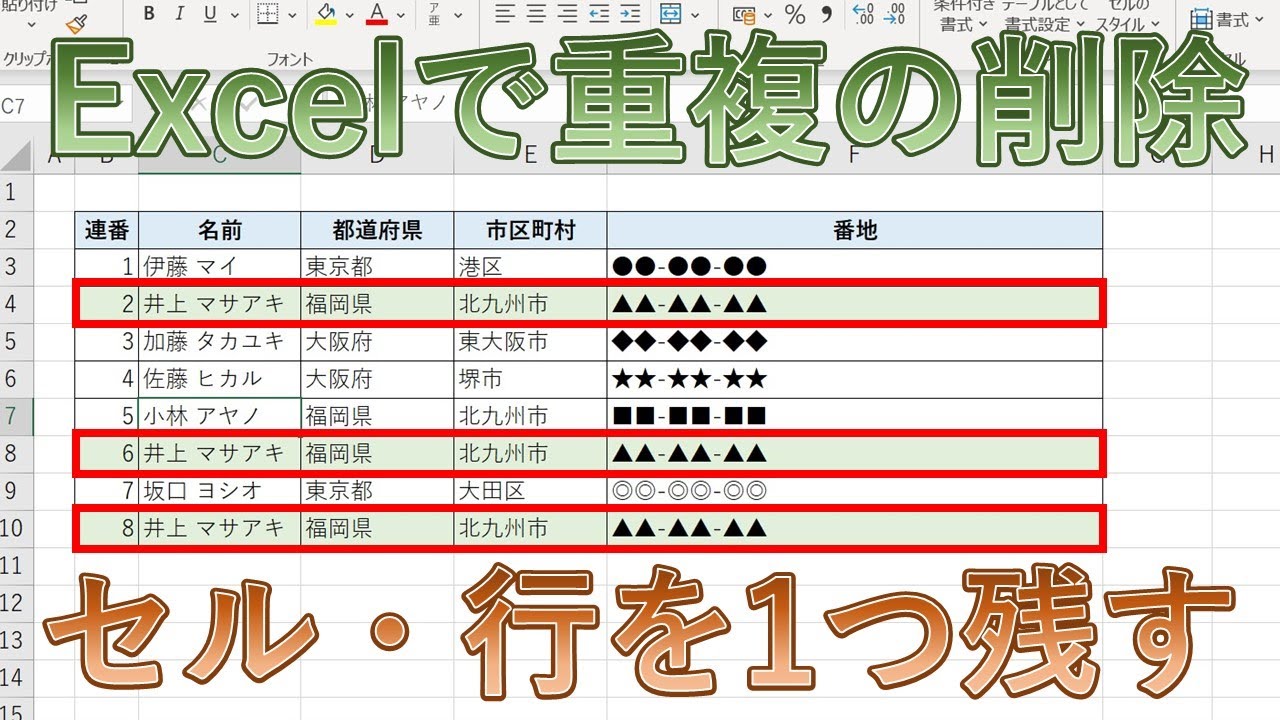
Task: Open テーブルとして書式設定 menu
Action: (1045, 15)
